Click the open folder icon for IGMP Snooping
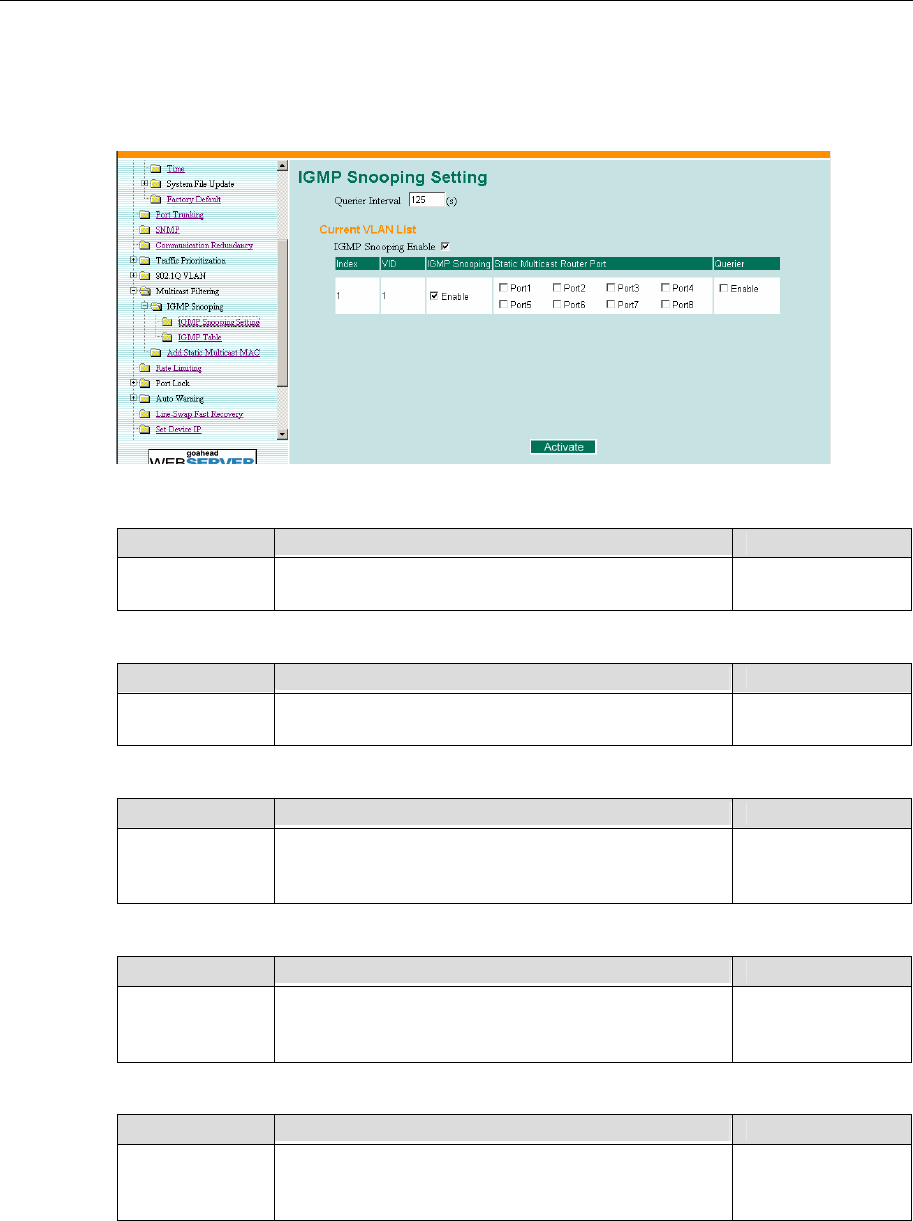 pyautogui.click(x=156, y=306)
